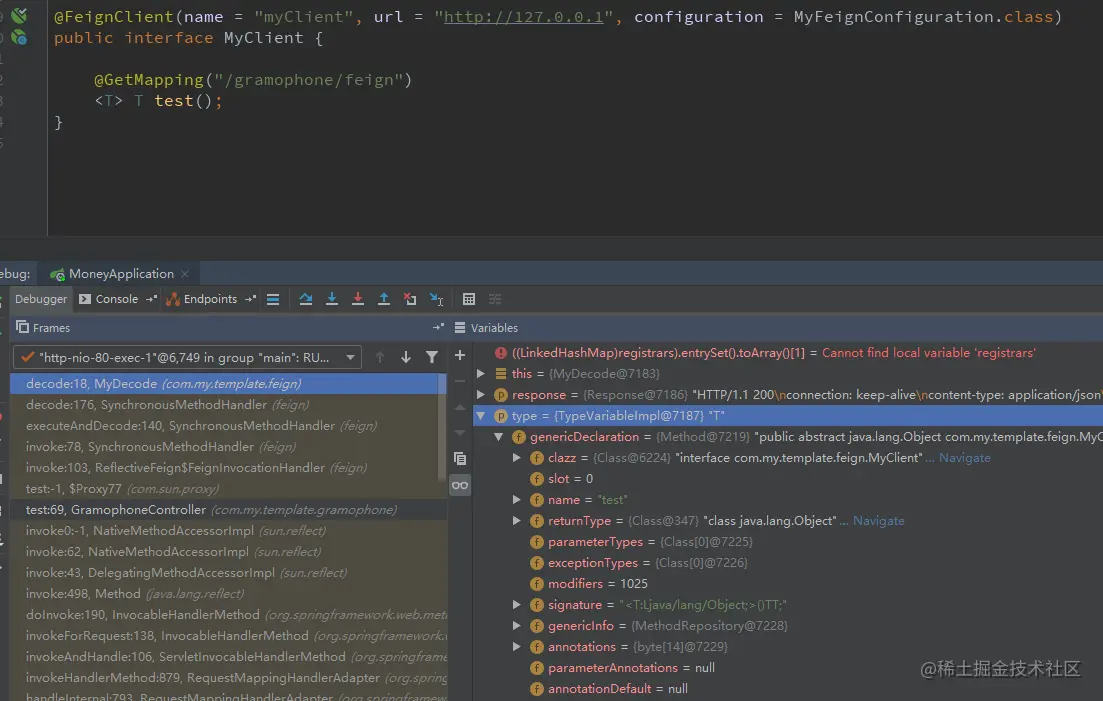Expand the returnType field node
The height and width of the screenshot is (701, 1103).
pos(516,520)
